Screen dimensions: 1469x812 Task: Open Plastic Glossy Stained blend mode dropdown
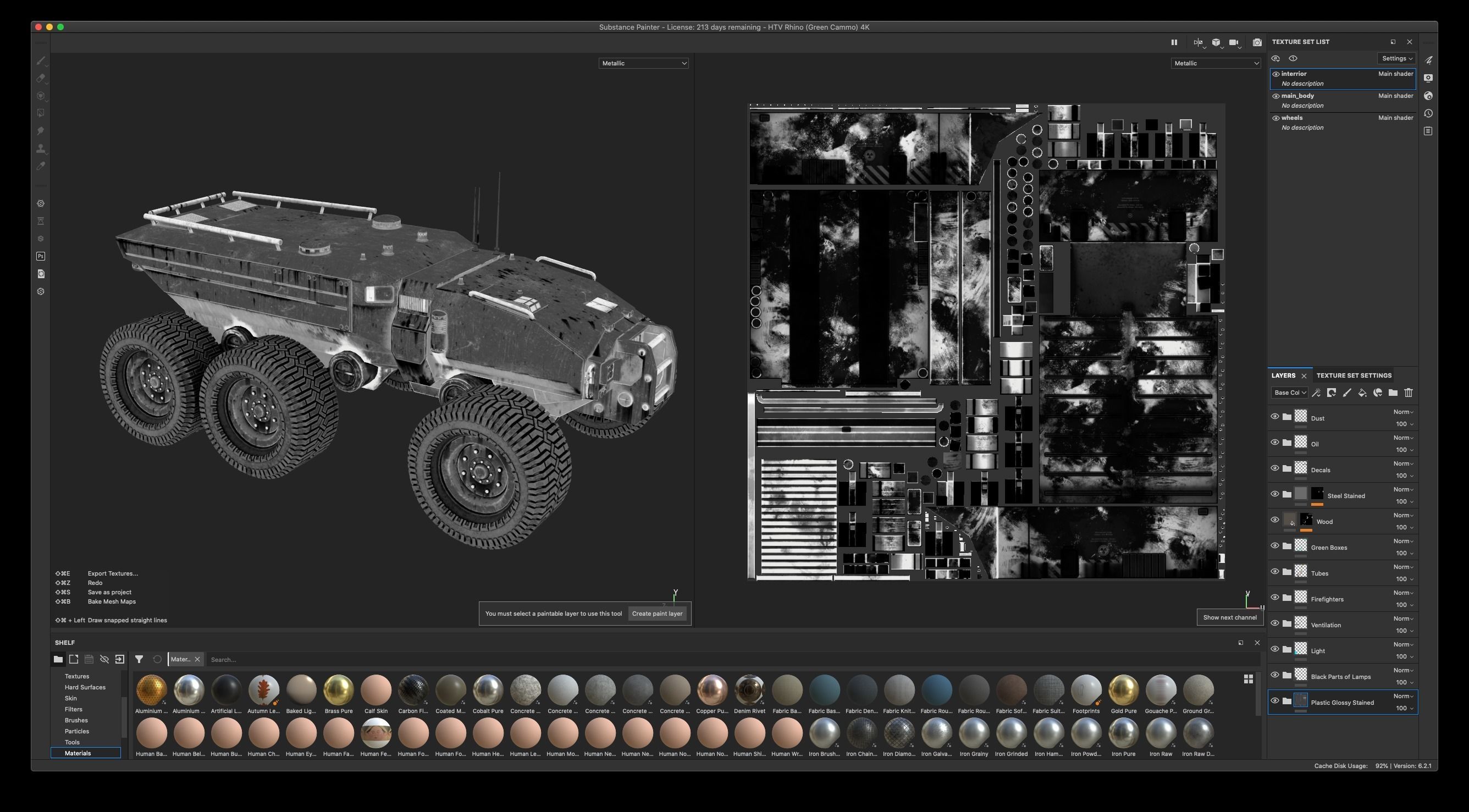[x=1403, y=696]
